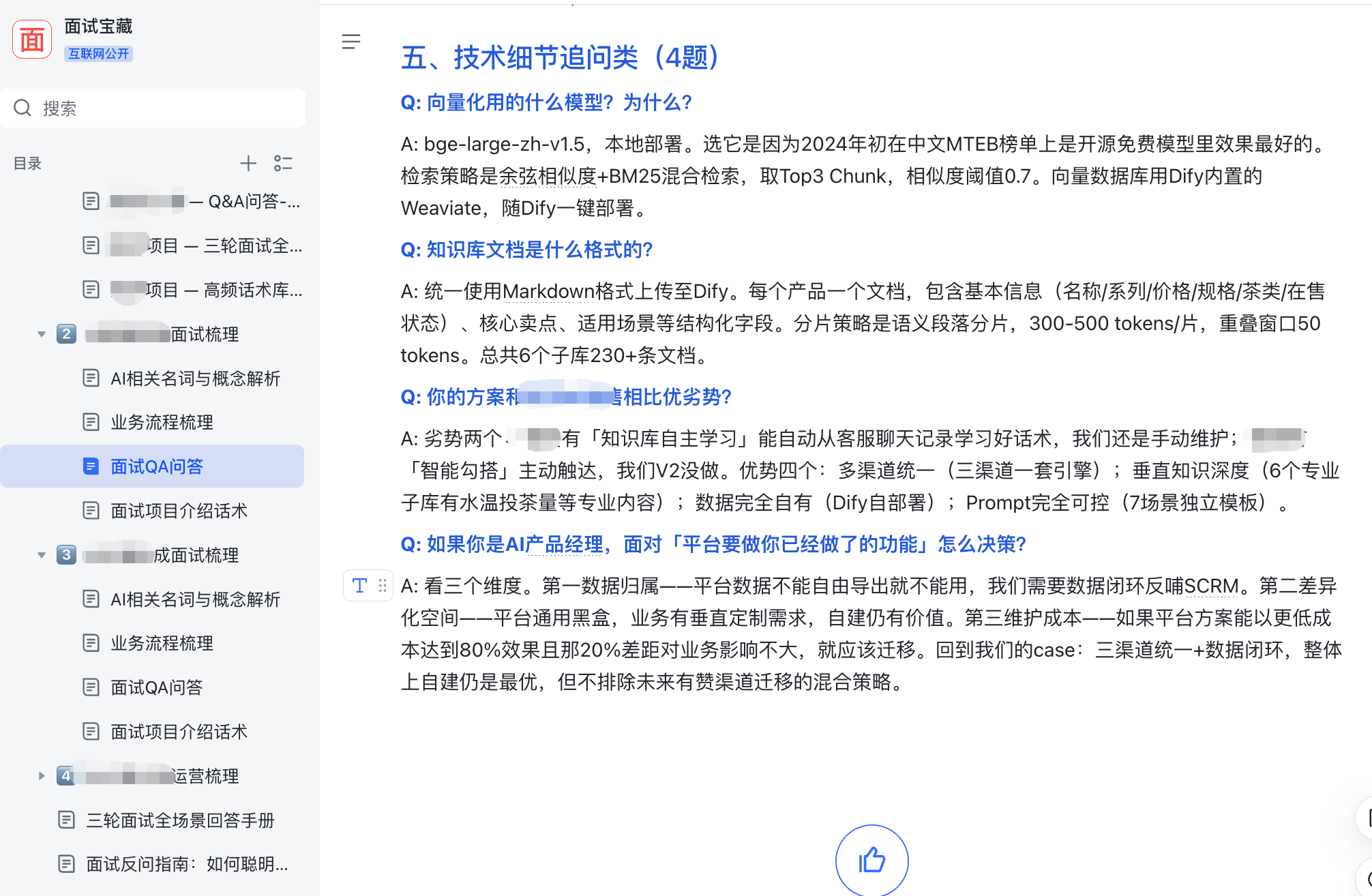Click heading 五、技术细节追问类

coord(559,57)
